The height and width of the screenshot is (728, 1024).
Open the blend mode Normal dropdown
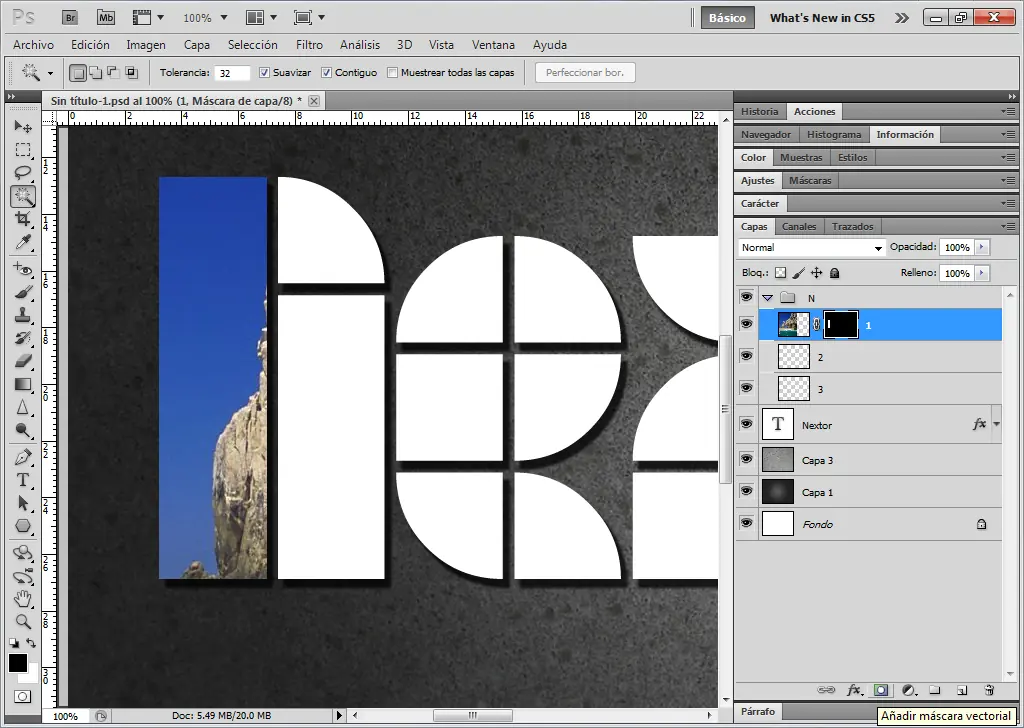pyautogui.click(x=811, y=248)
